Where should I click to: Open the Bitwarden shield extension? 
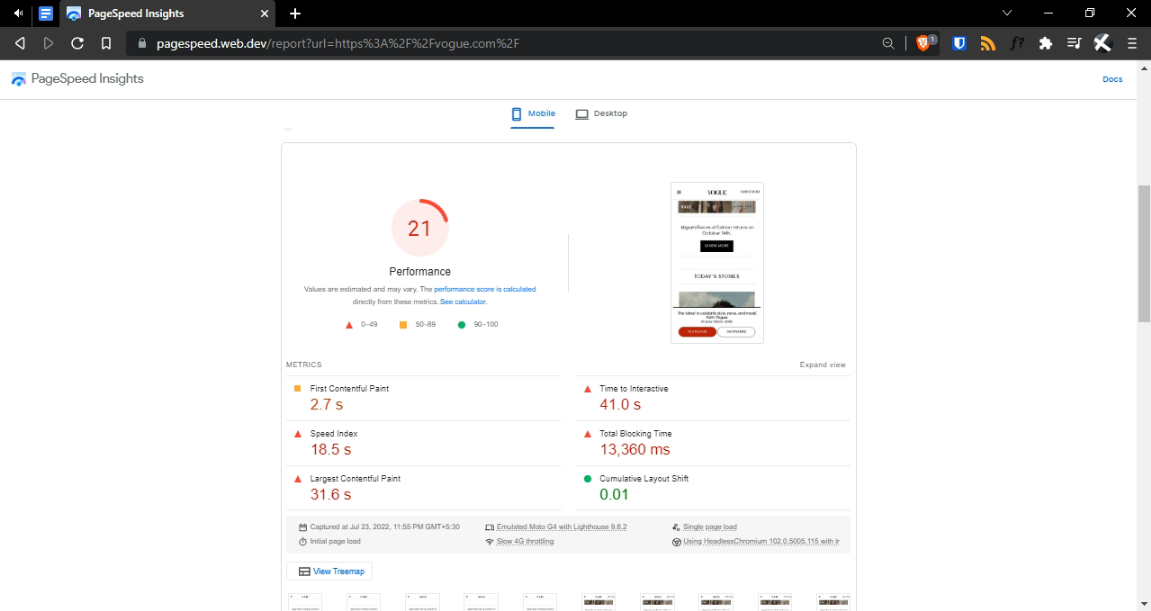959,43
